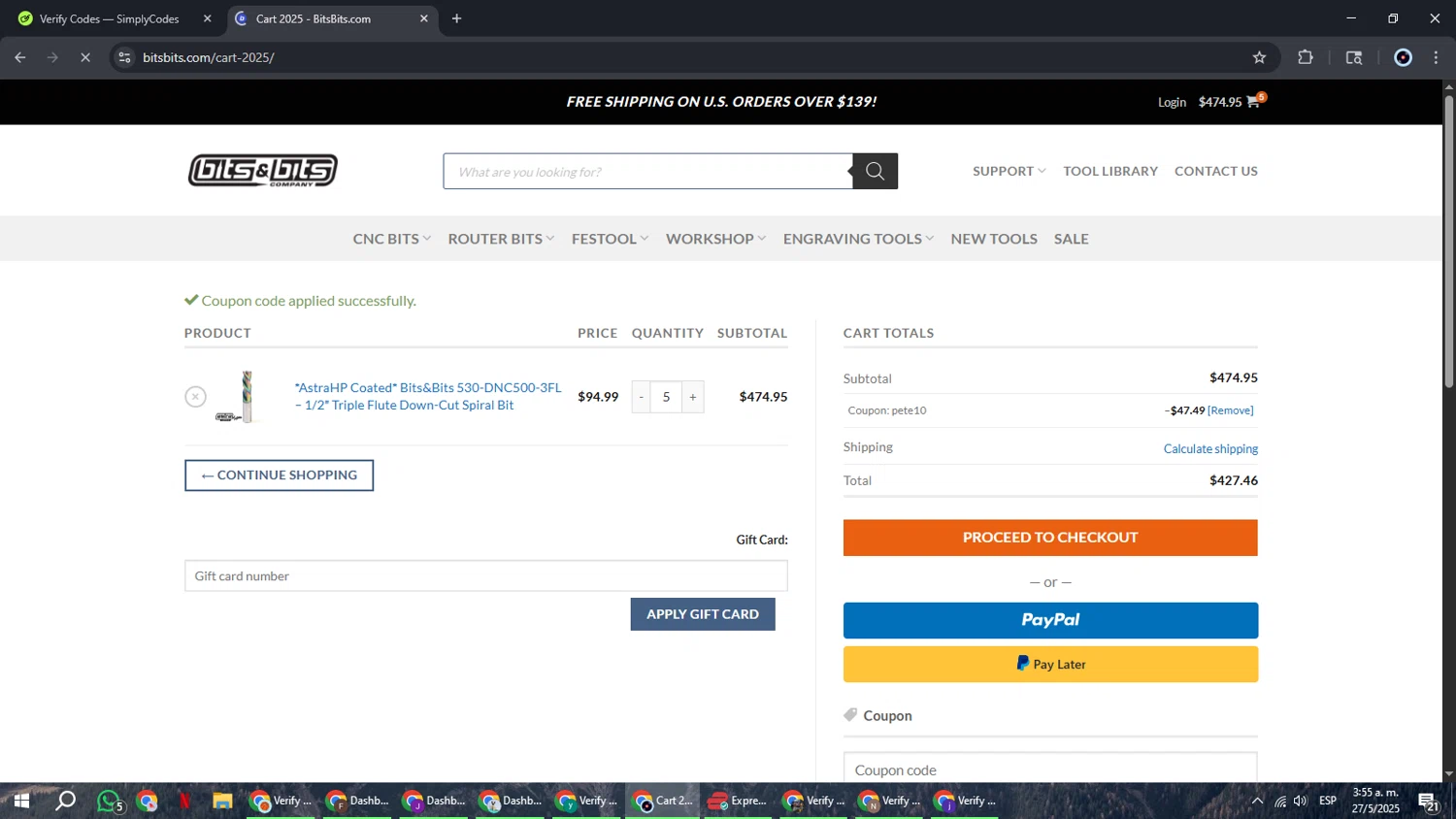Click APPLY GIFT CARD button

click(703, 614)
